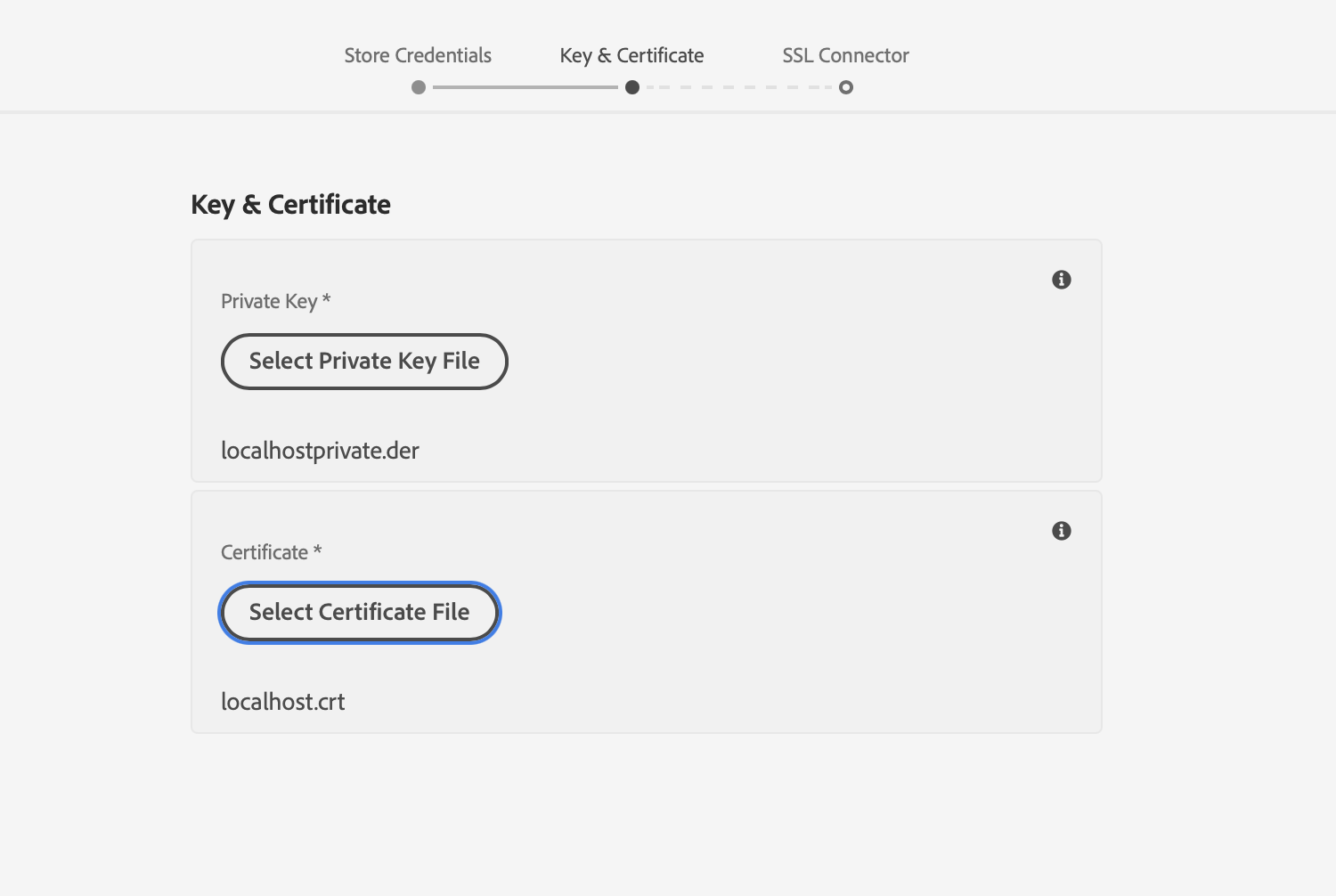This screenshot has height=896, width=1336.
Task: Click the Store Credentials step dot
Action: click(419, 87)
